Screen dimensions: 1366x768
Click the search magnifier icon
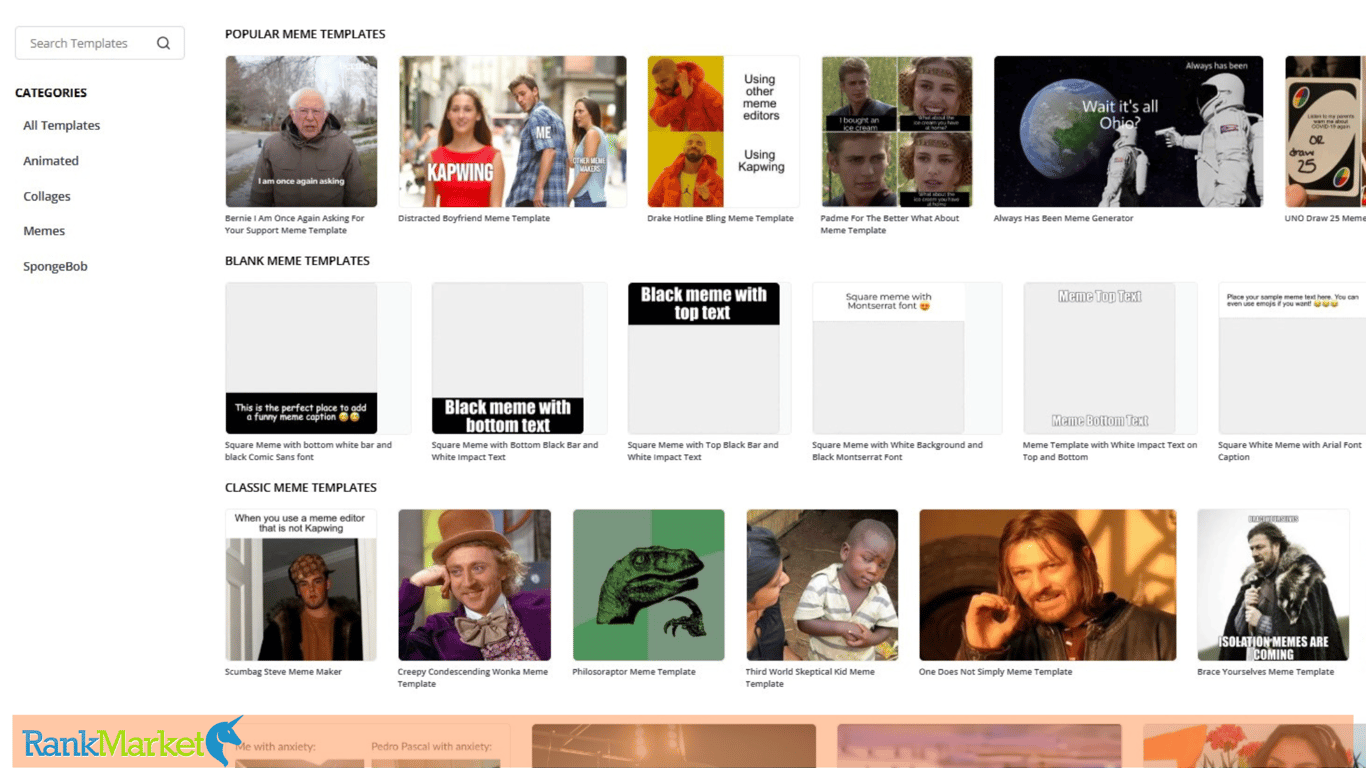(x=163, y=43)
